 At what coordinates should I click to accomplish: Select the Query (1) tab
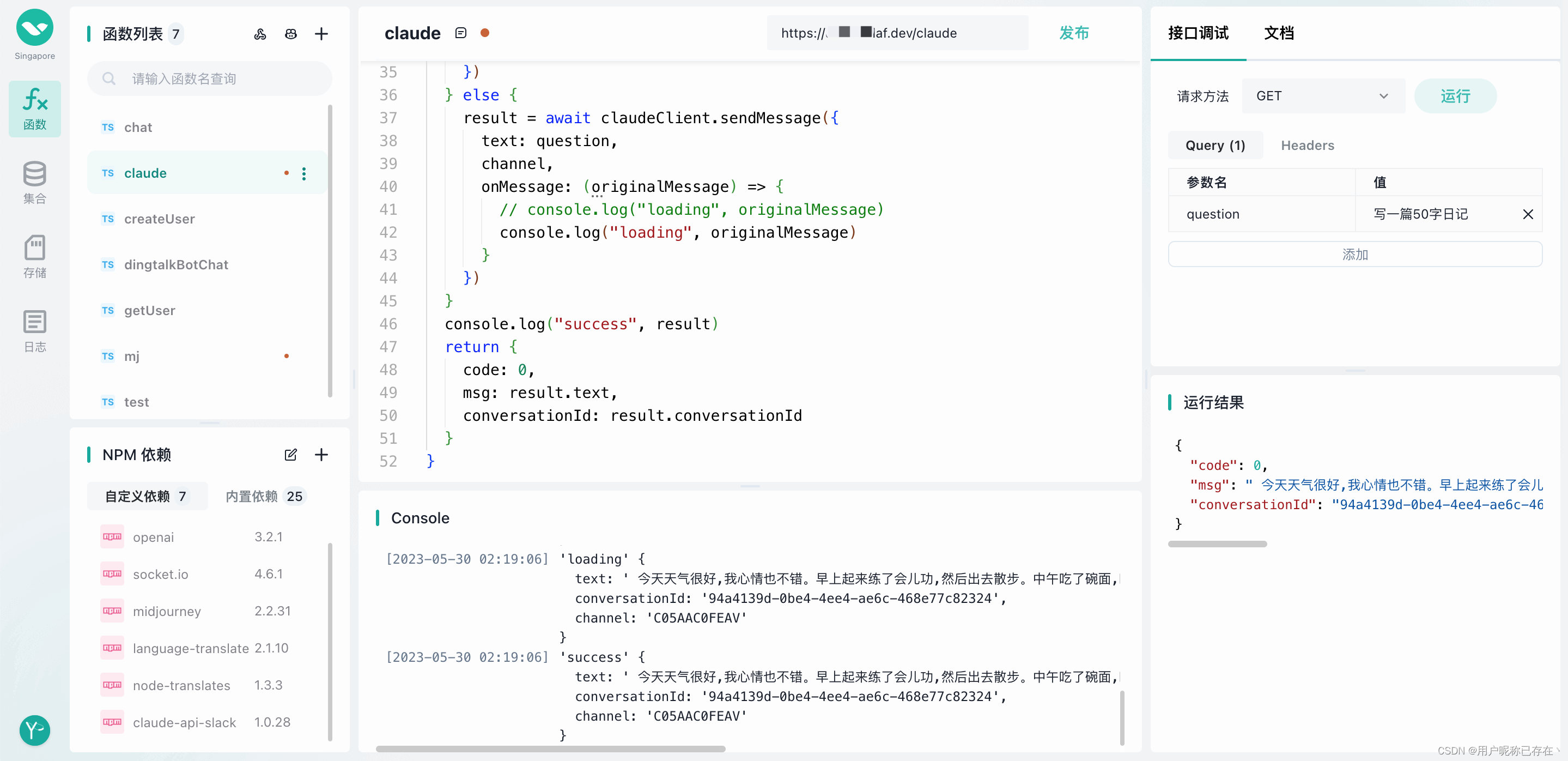tap(1215, 146)
